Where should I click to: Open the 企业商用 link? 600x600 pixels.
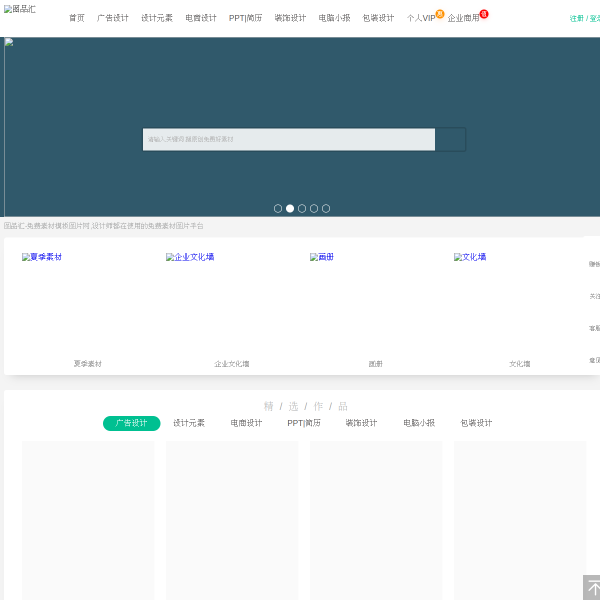(463, 18)
